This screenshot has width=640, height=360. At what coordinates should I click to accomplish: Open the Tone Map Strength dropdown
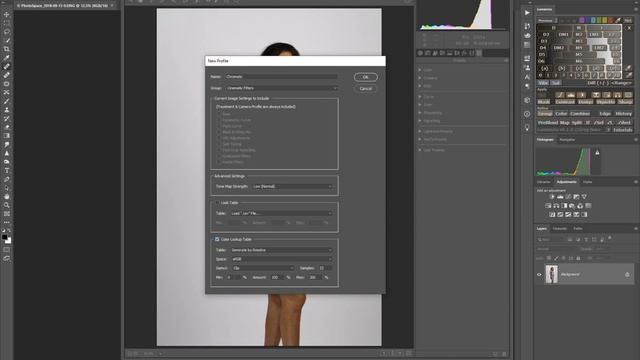(292, 187)
